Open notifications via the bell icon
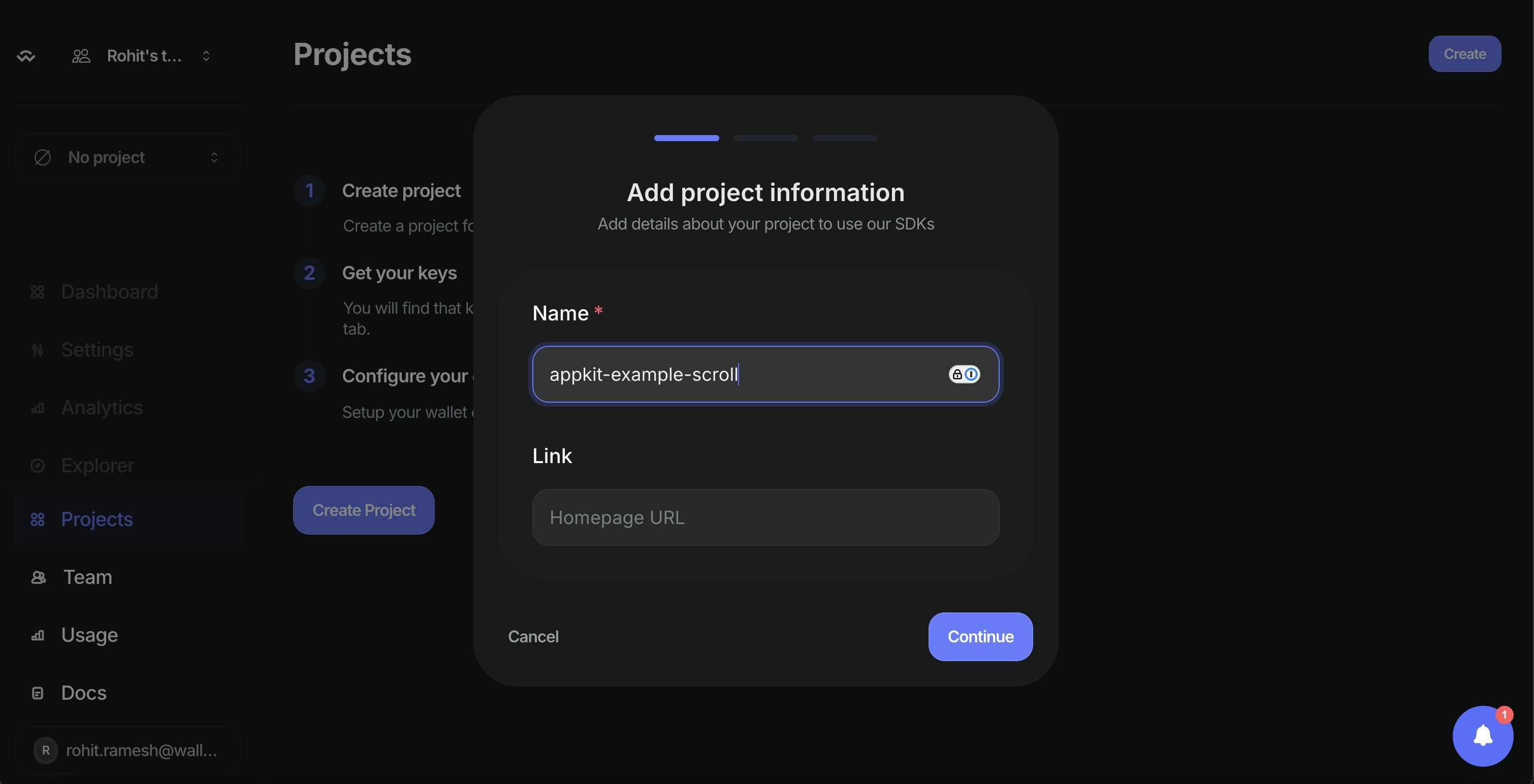The height and width of the screenshot is (784, 1534). coord(1482,736)
